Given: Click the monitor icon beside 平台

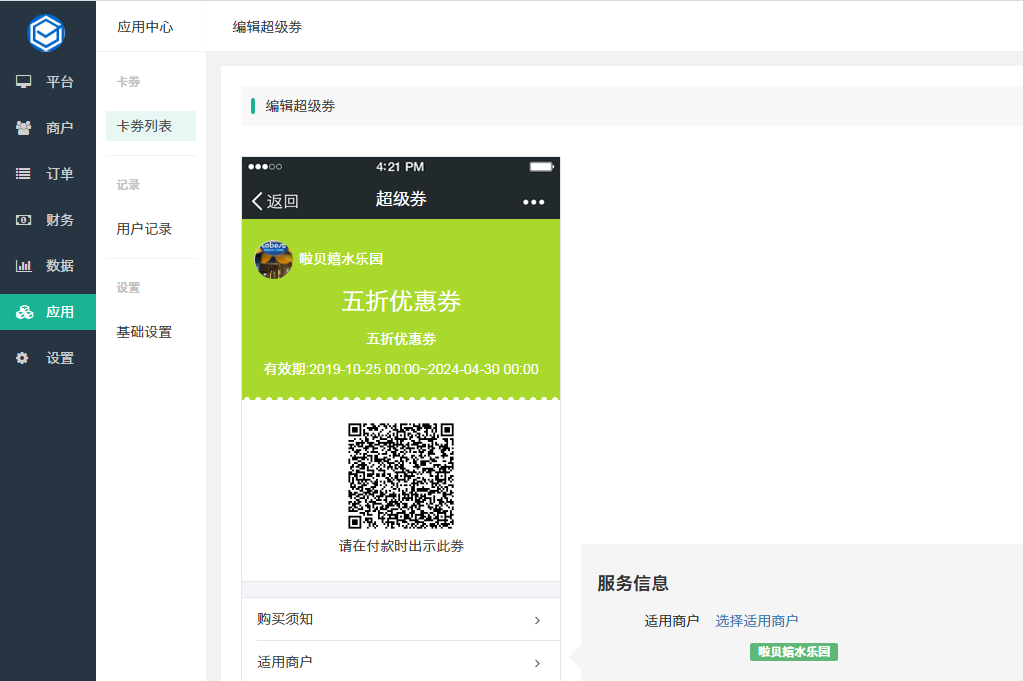Looking at the screenshot, I should 23,82.
